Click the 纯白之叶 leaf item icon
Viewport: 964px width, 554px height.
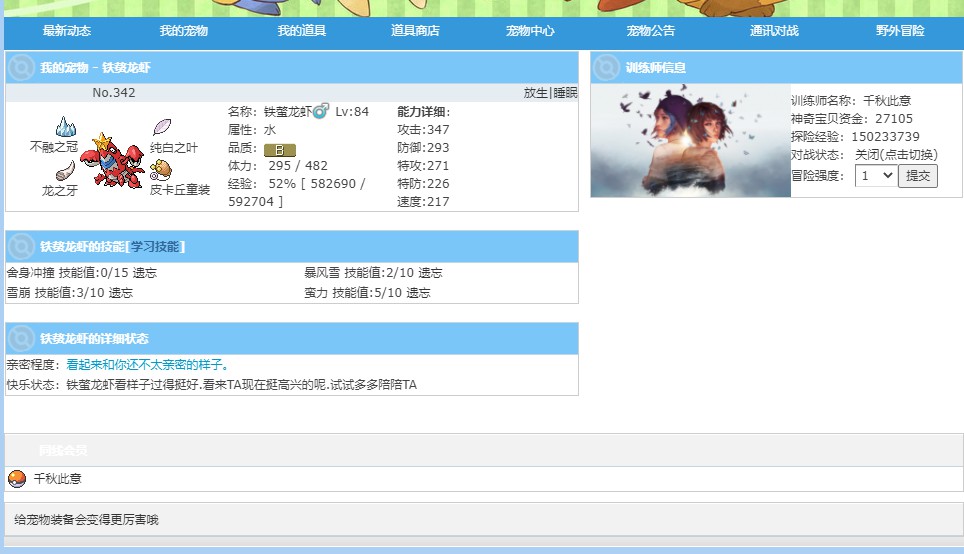[162, 127]
